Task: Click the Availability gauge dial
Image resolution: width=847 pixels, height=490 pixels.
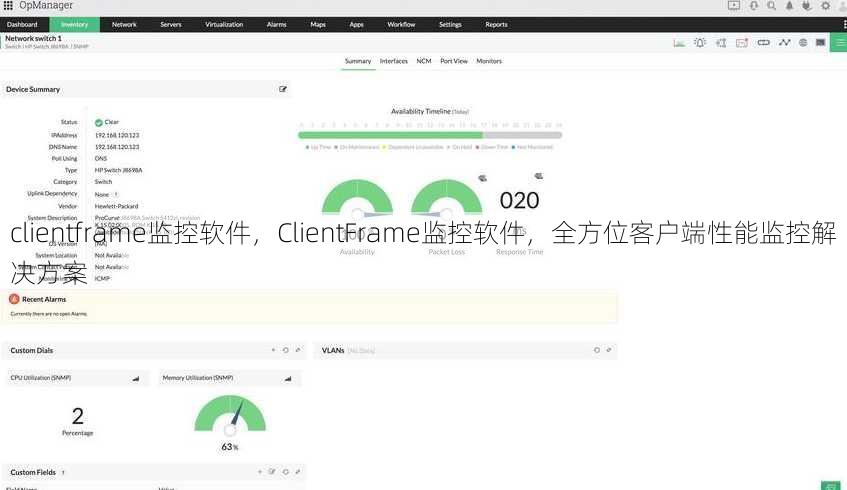Action: [x=357, y=198]
